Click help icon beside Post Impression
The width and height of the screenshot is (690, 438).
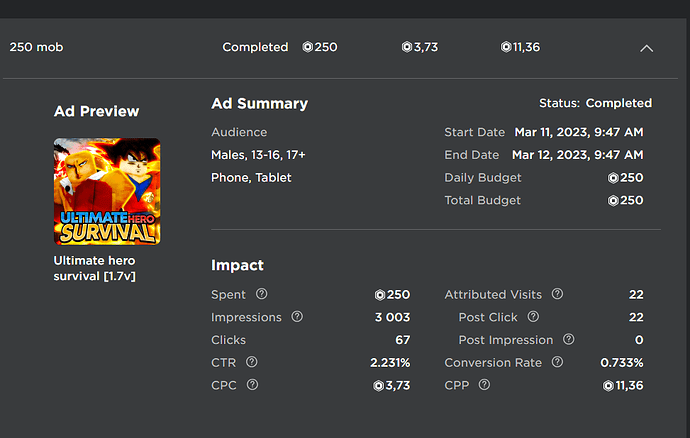tap(568, 340)
